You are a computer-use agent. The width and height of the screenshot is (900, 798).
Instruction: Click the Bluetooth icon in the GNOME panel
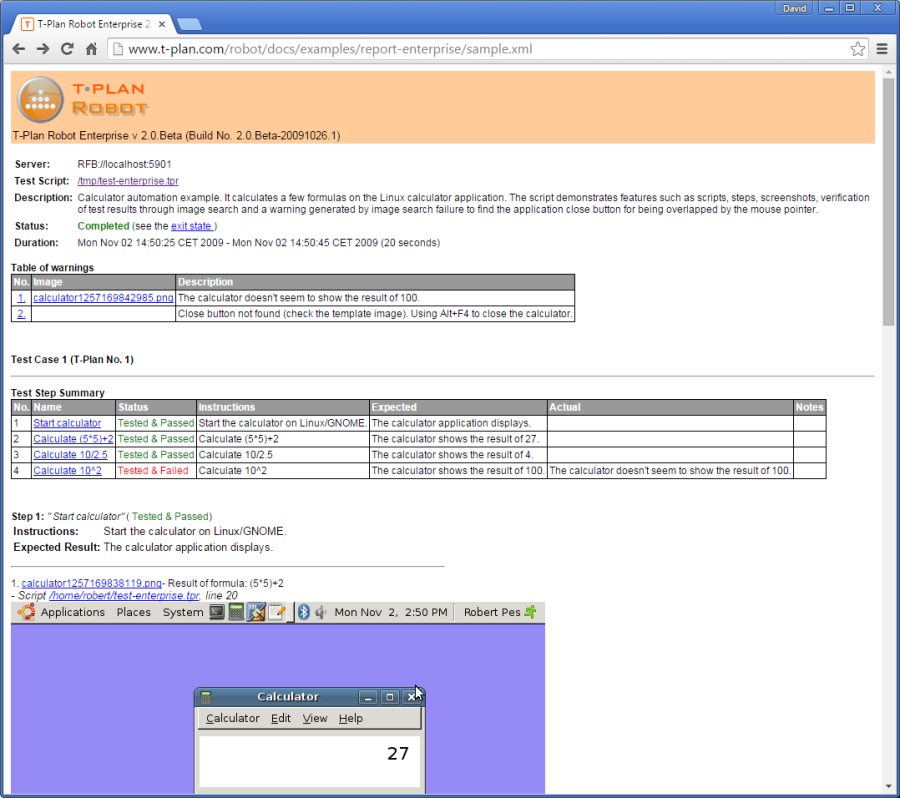304,612
